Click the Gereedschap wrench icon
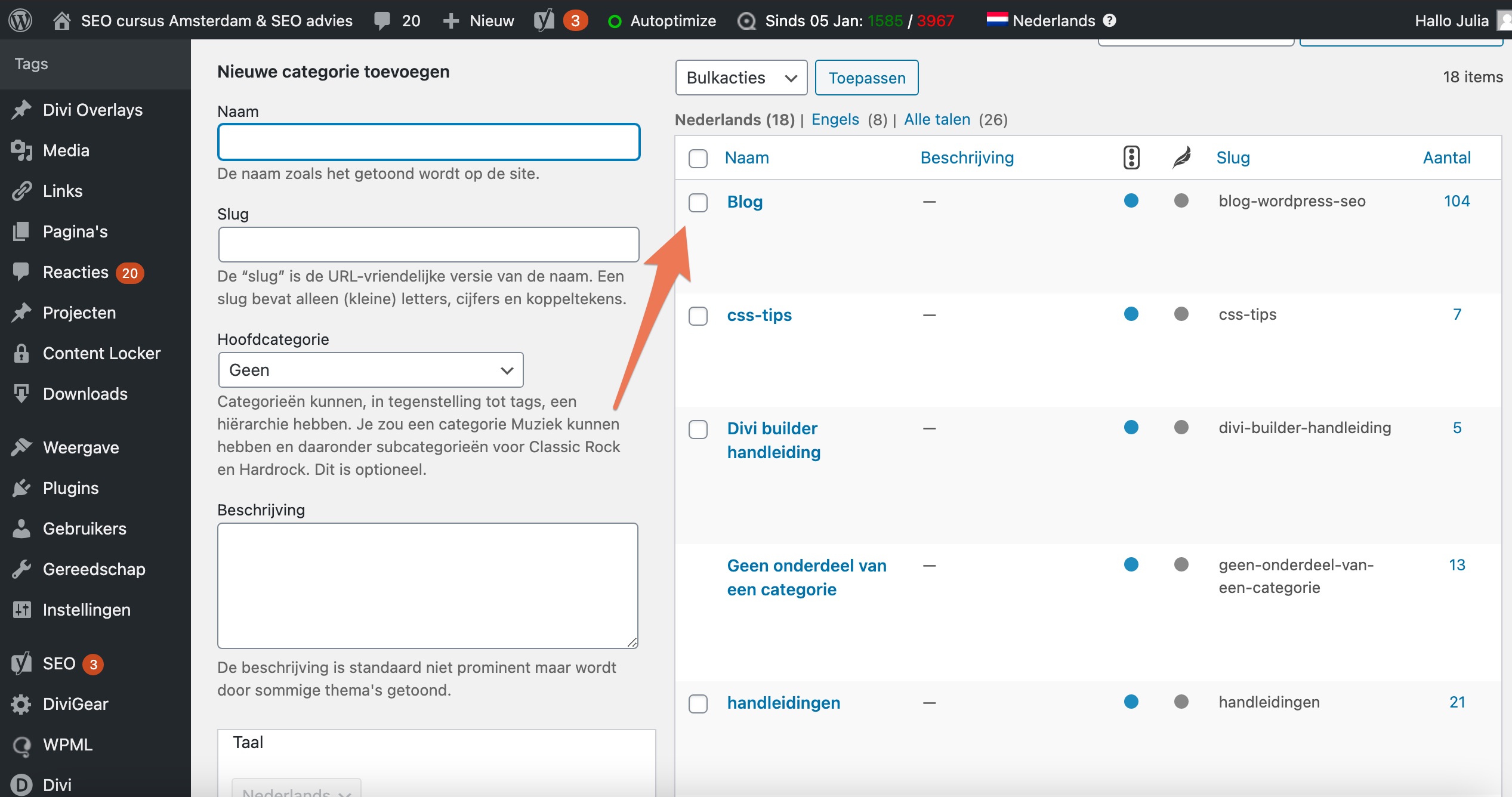This screenshot has width=1512, height=797. click(21, 569)
